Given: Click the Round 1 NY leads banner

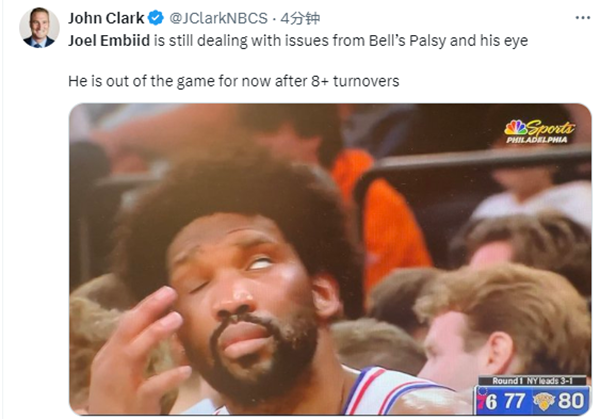Looking at the screenshot, I should click(532, 381).
